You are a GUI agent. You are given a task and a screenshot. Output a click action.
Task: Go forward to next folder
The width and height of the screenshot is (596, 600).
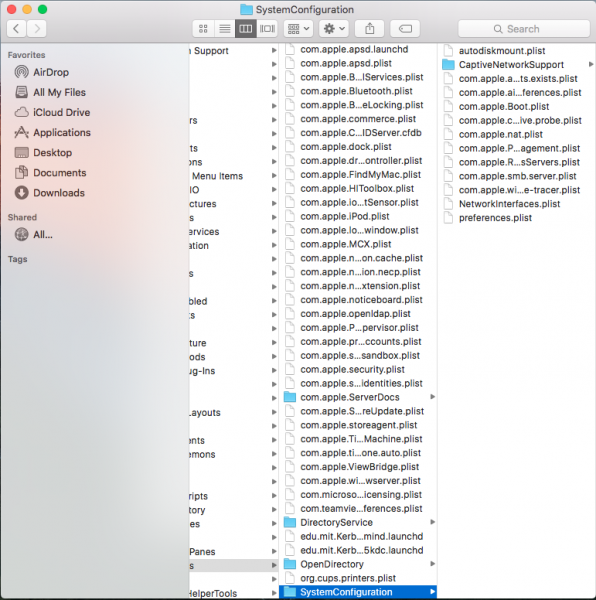click(x=37, y=29)
